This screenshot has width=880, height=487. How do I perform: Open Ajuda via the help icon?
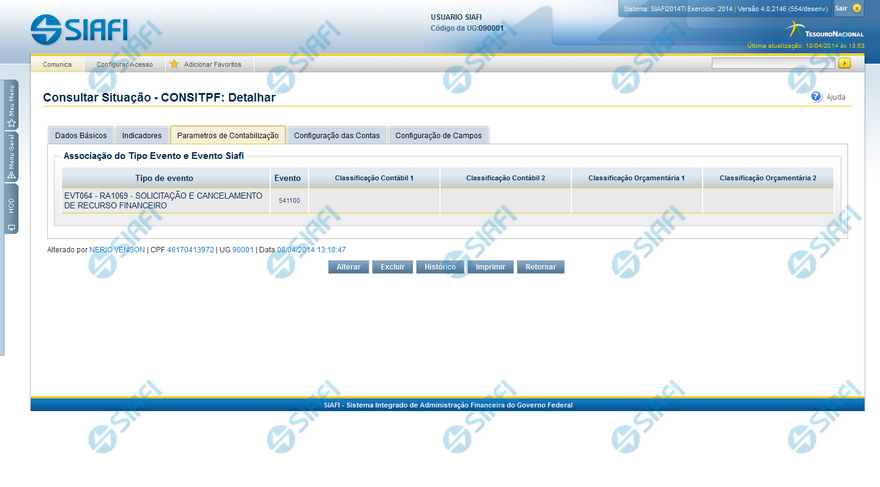[816, 97]
